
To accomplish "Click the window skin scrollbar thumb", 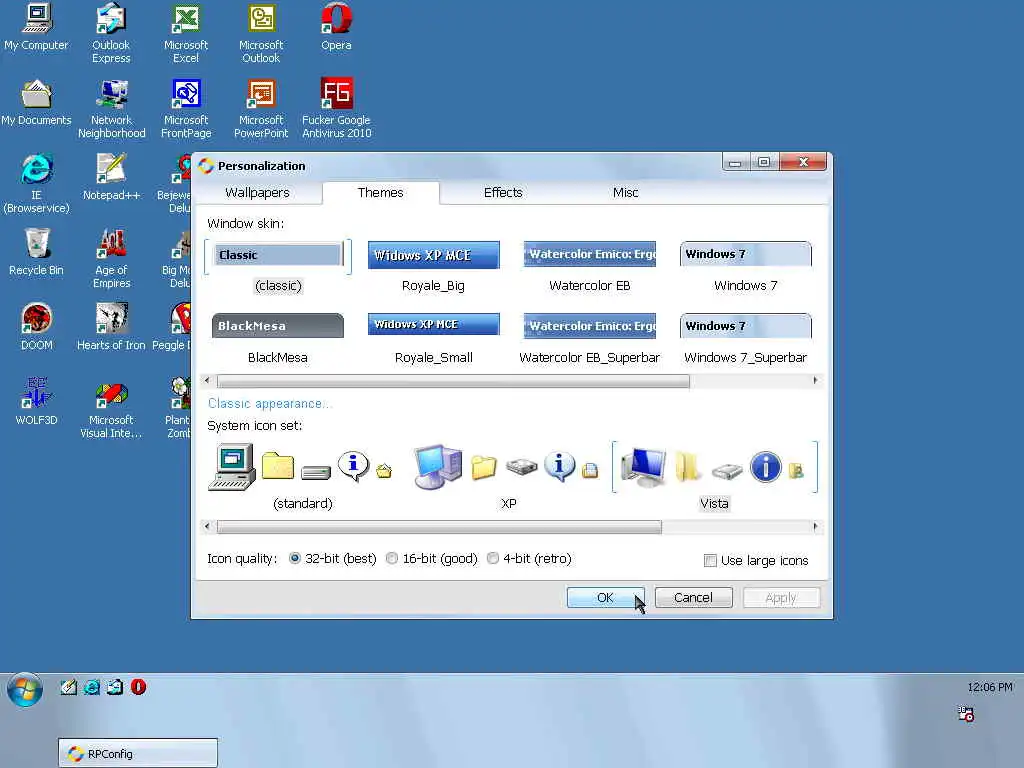I will (453, 381).
